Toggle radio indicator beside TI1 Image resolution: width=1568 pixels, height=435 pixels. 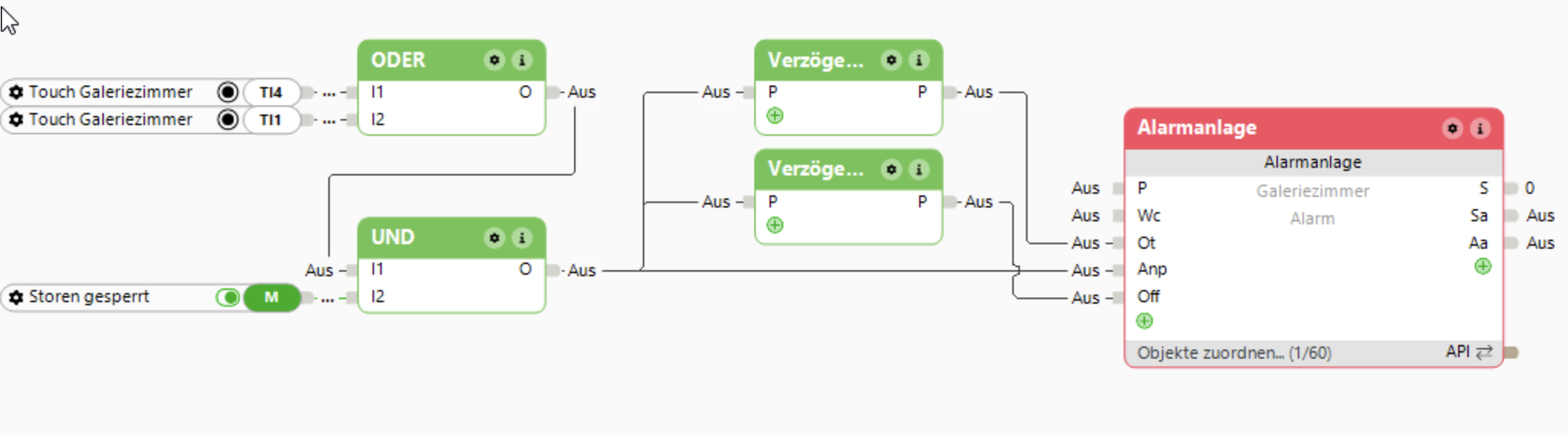tap(227, 120)
